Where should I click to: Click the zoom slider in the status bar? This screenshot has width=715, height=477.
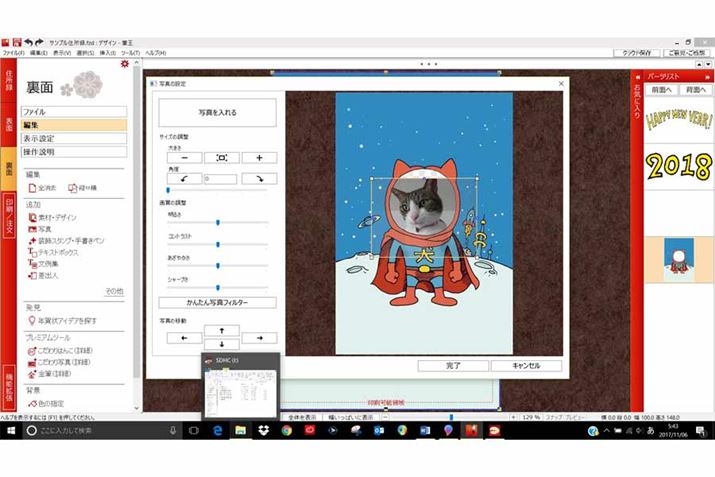pyautogui.click(x=451, y=417)
